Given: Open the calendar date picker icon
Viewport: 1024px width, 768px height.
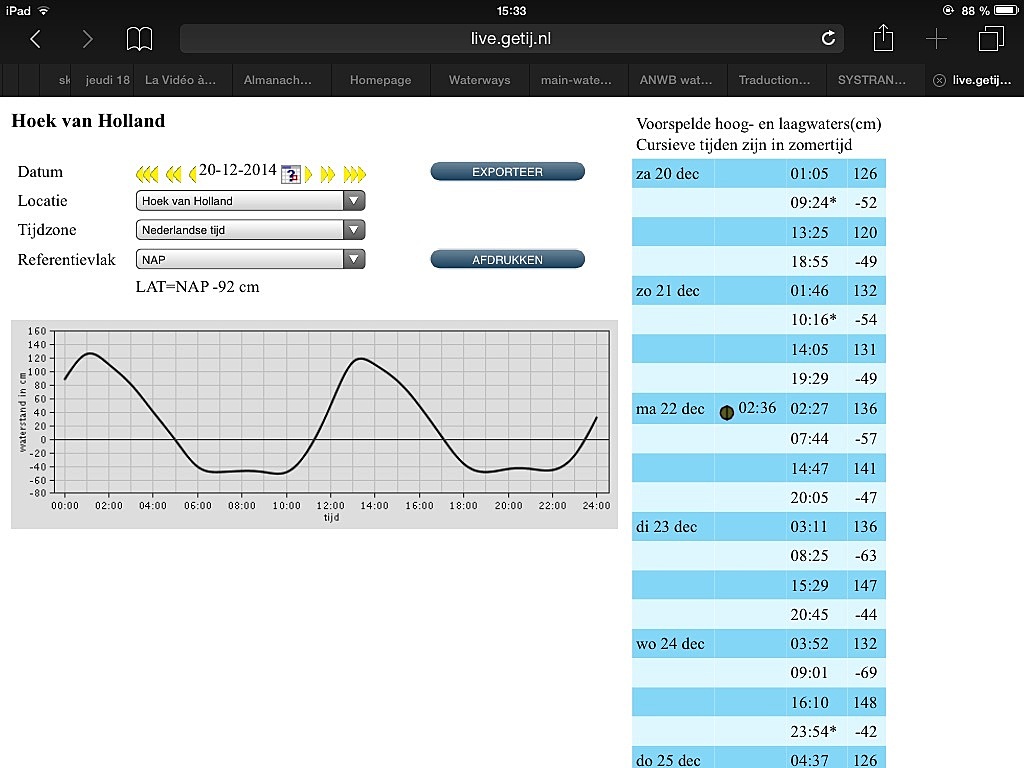Looking at the screenshot, I should click(x=291, y=174).
